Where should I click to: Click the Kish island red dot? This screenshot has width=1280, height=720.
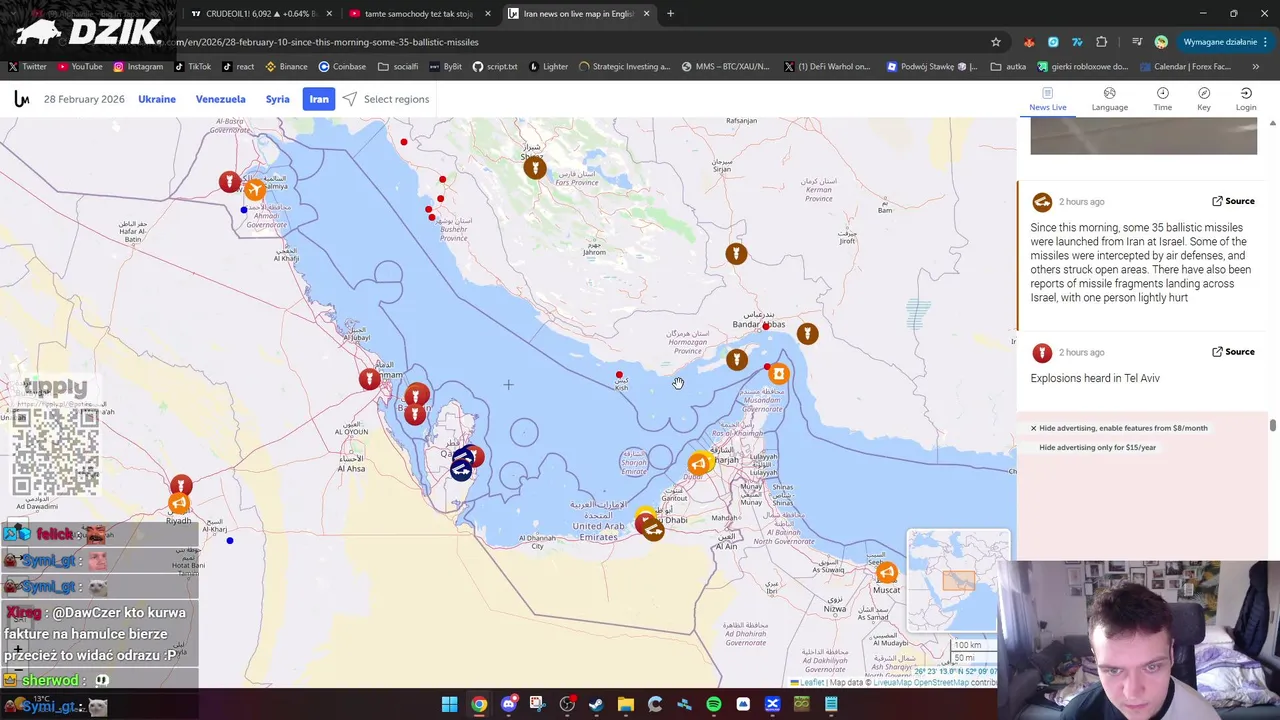619,375
